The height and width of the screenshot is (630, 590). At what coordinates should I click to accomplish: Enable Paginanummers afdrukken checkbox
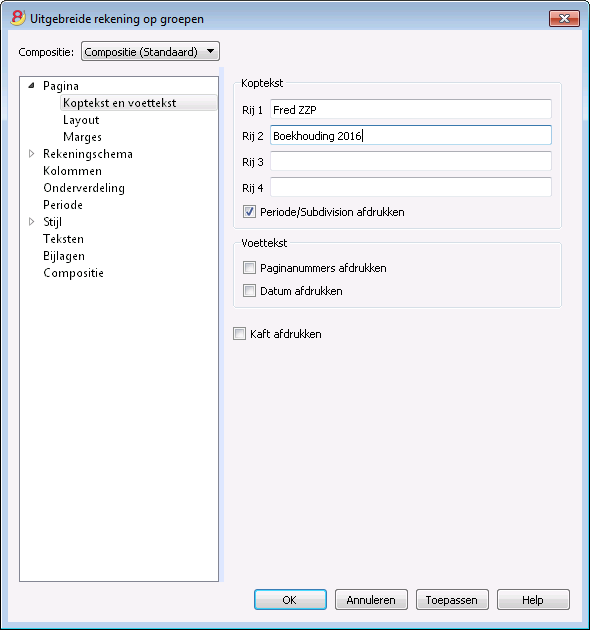tap(249, 268)
